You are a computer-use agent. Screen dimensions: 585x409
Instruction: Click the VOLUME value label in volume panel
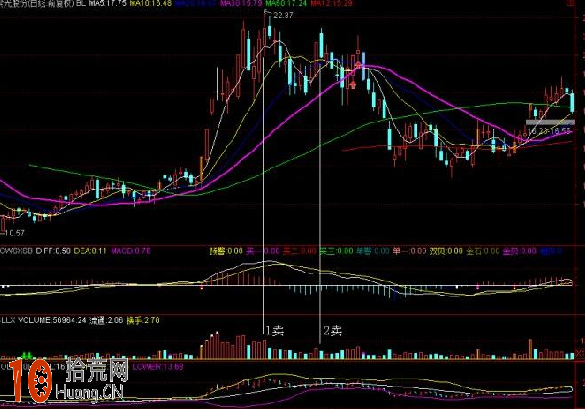[x=52, y=320]
